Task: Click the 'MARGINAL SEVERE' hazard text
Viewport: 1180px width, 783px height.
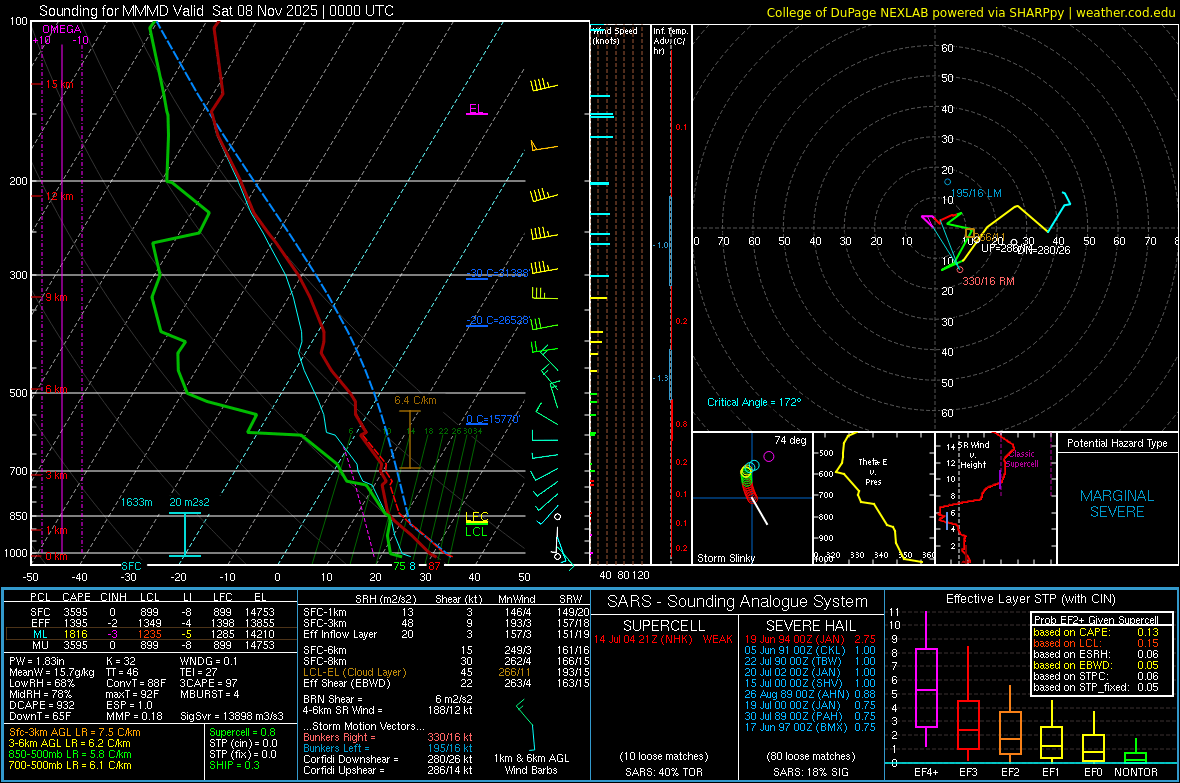Action: click(1117, 504)
